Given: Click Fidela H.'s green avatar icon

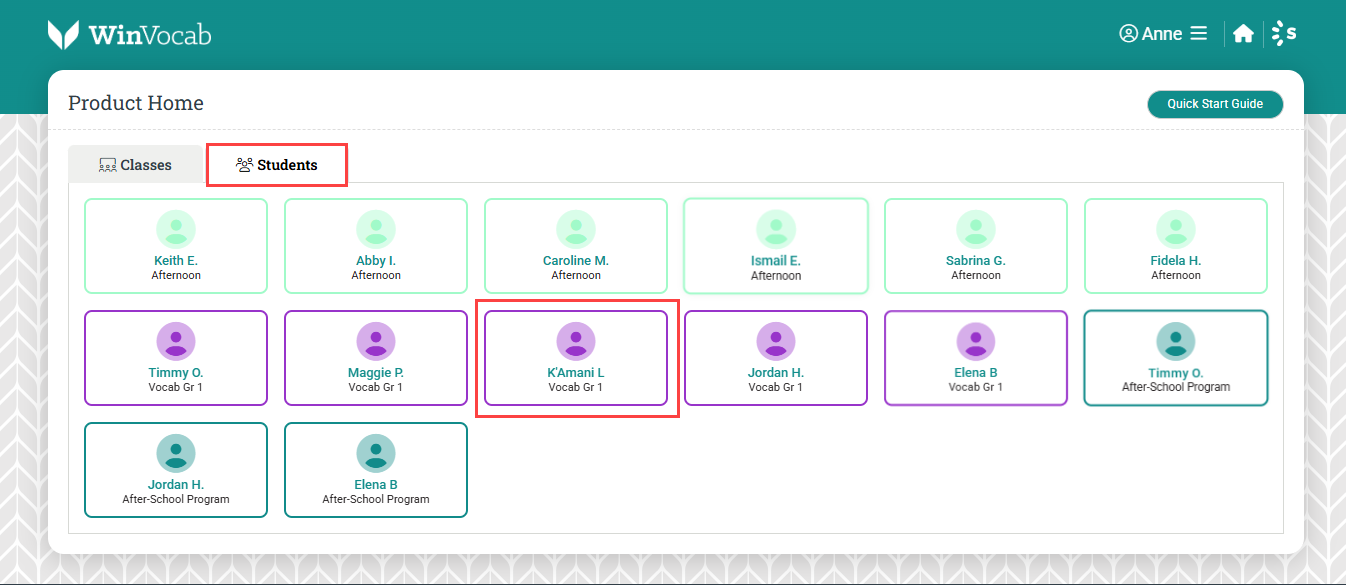Looking at the screenshot, I should (1176, 229).
